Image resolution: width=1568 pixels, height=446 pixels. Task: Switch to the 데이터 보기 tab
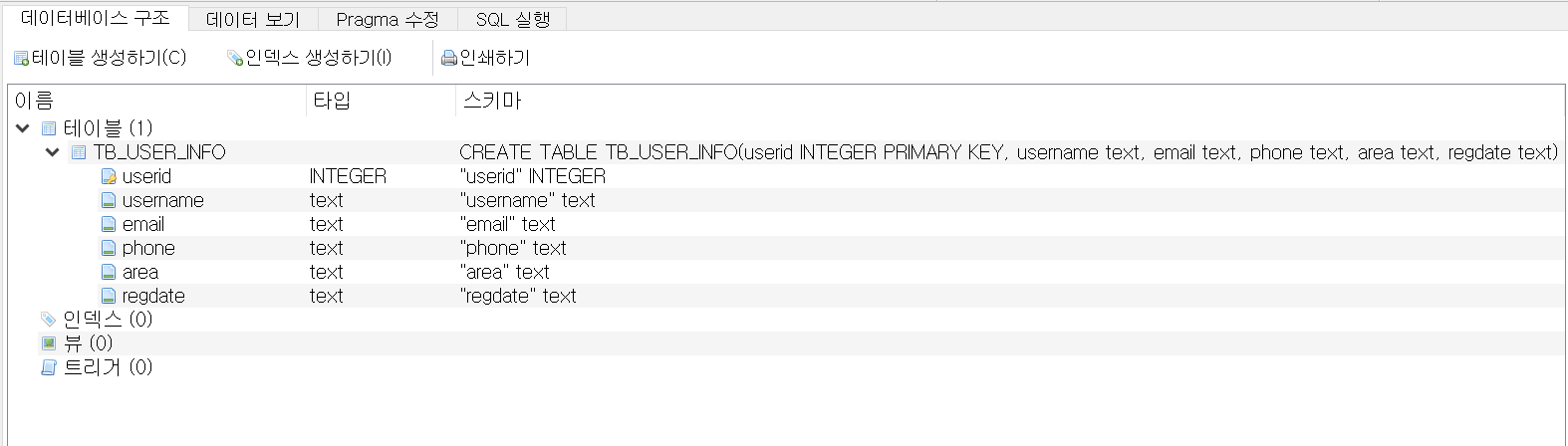(x=253, y=19)
